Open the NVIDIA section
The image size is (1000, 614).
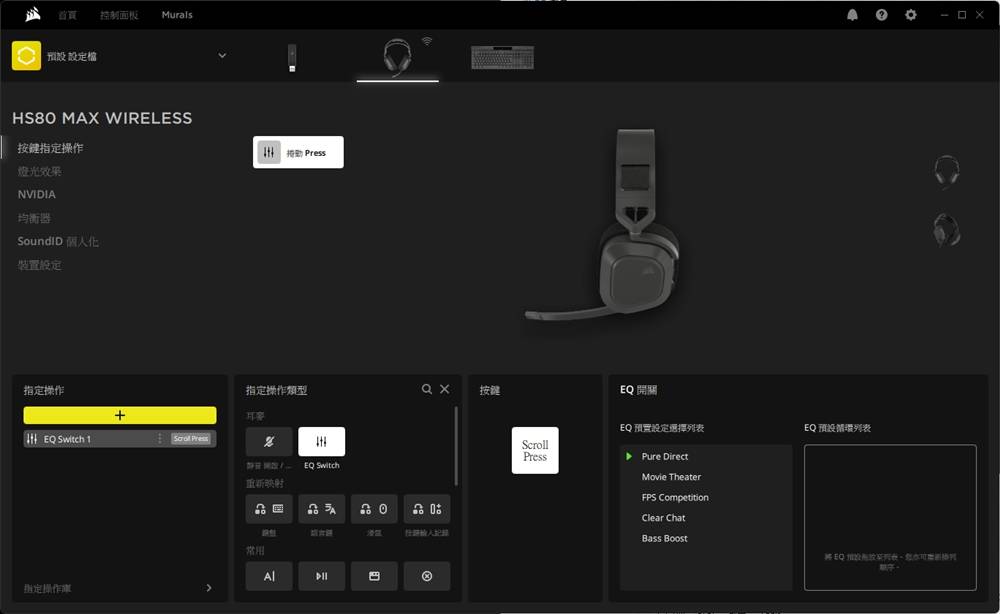(36, 194)
